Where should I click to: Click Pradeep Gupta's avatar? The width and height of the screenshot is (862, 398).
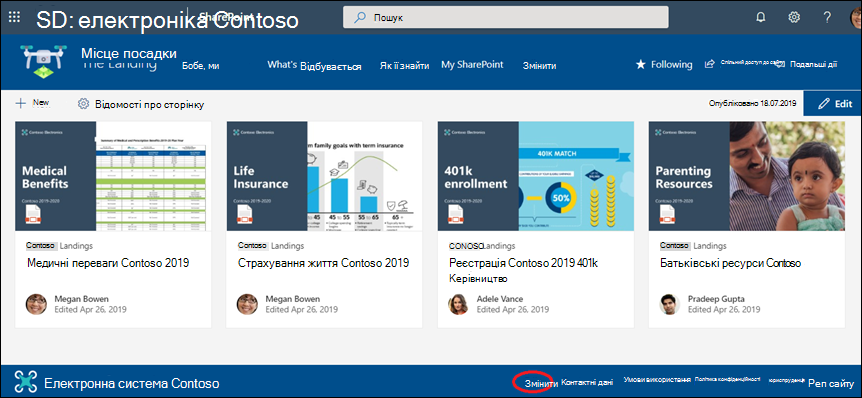[x=670, y=304]
